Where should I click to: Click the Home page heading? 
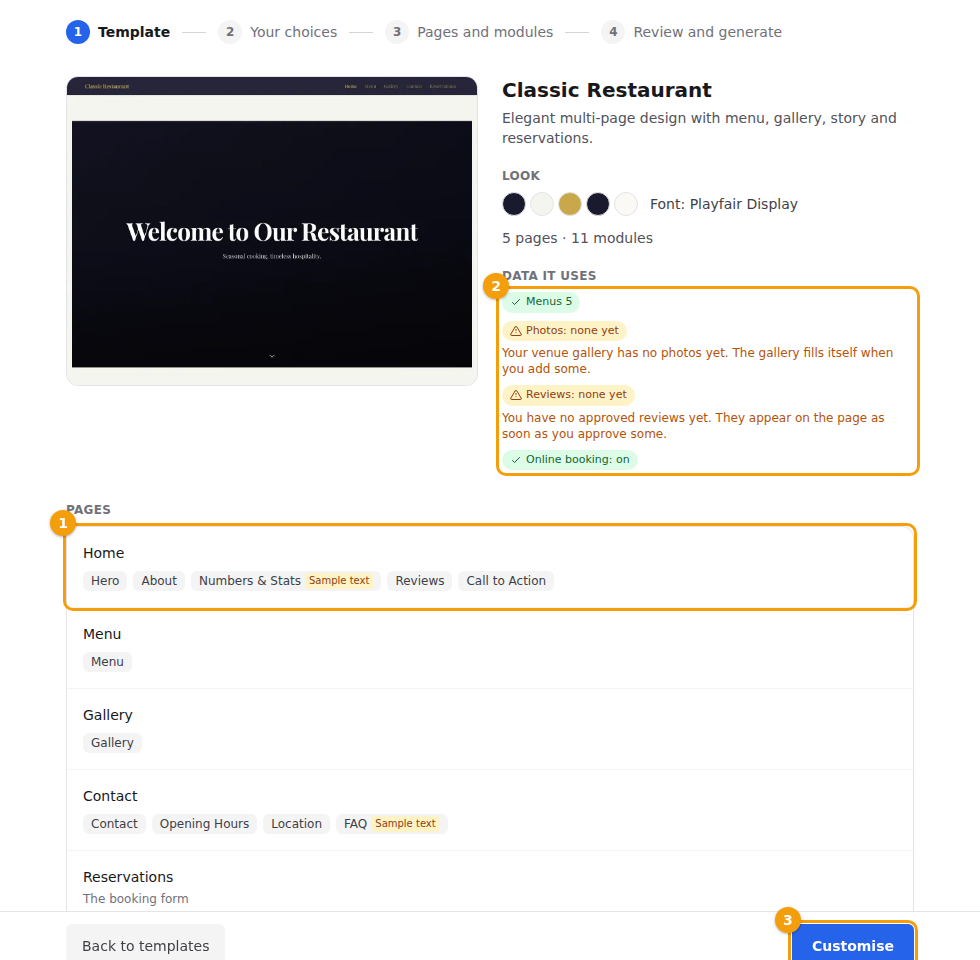(104, 553)
